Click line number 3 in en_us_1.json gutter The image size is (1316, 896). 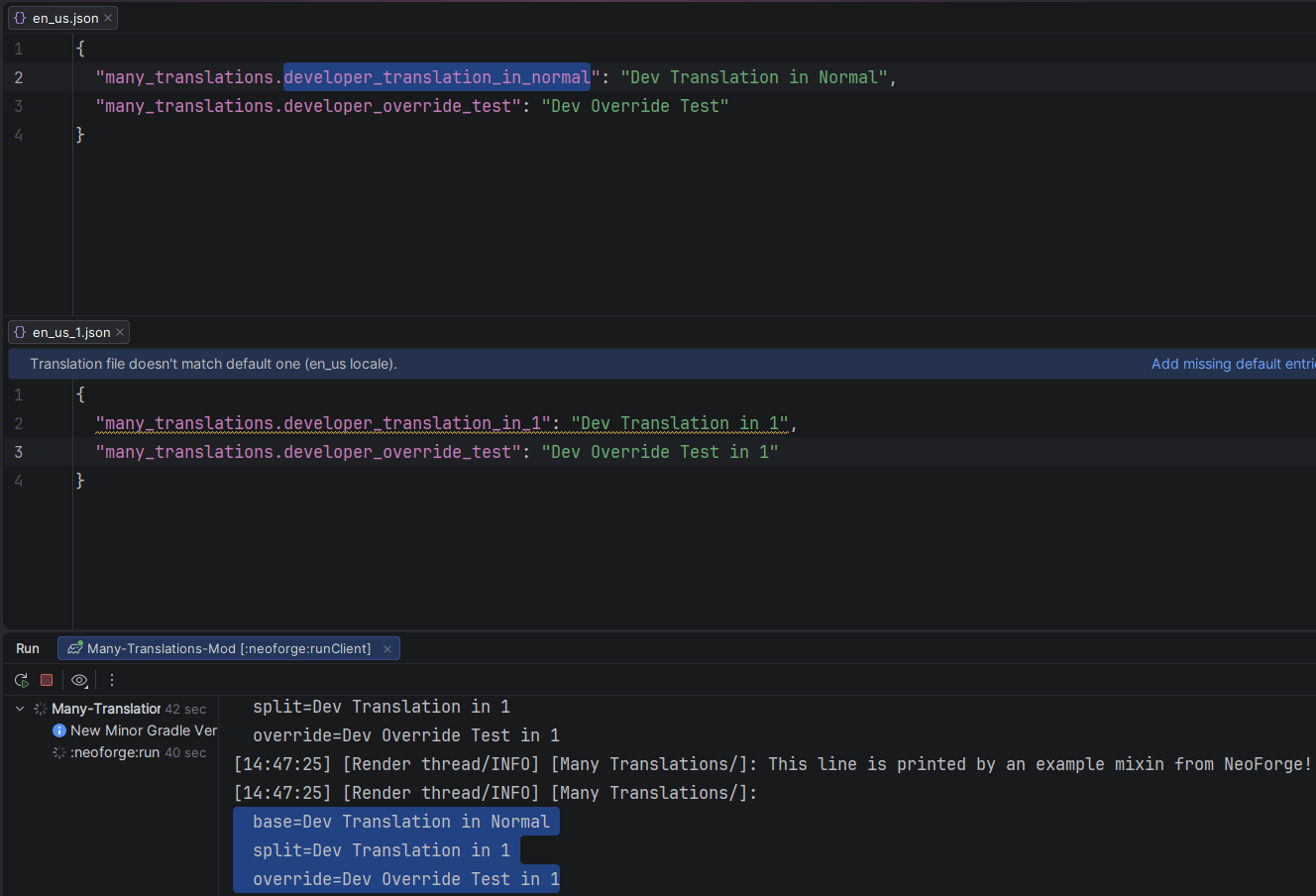coord(18,452)
